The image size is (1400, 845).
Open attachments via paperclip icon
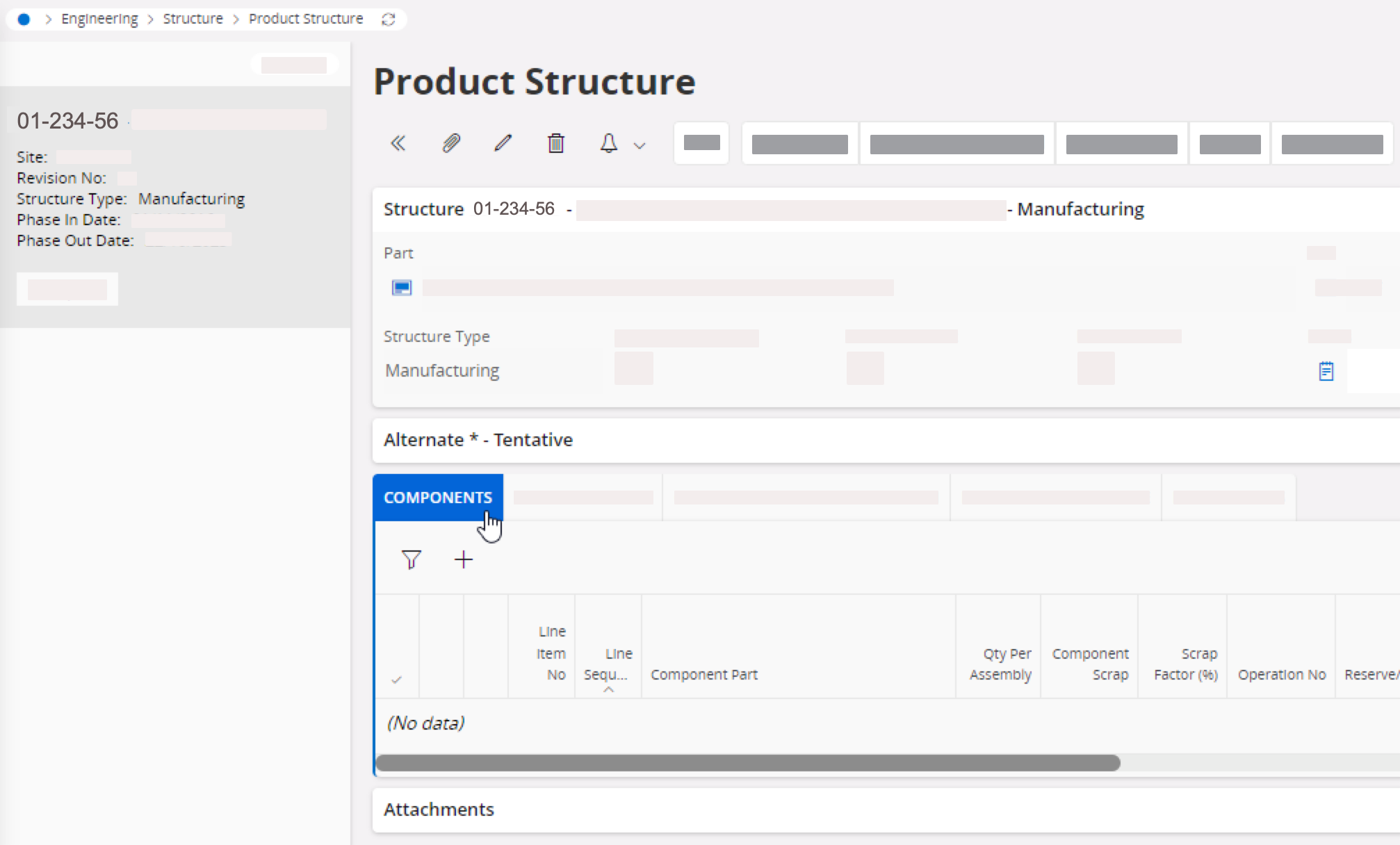(451, 144)
